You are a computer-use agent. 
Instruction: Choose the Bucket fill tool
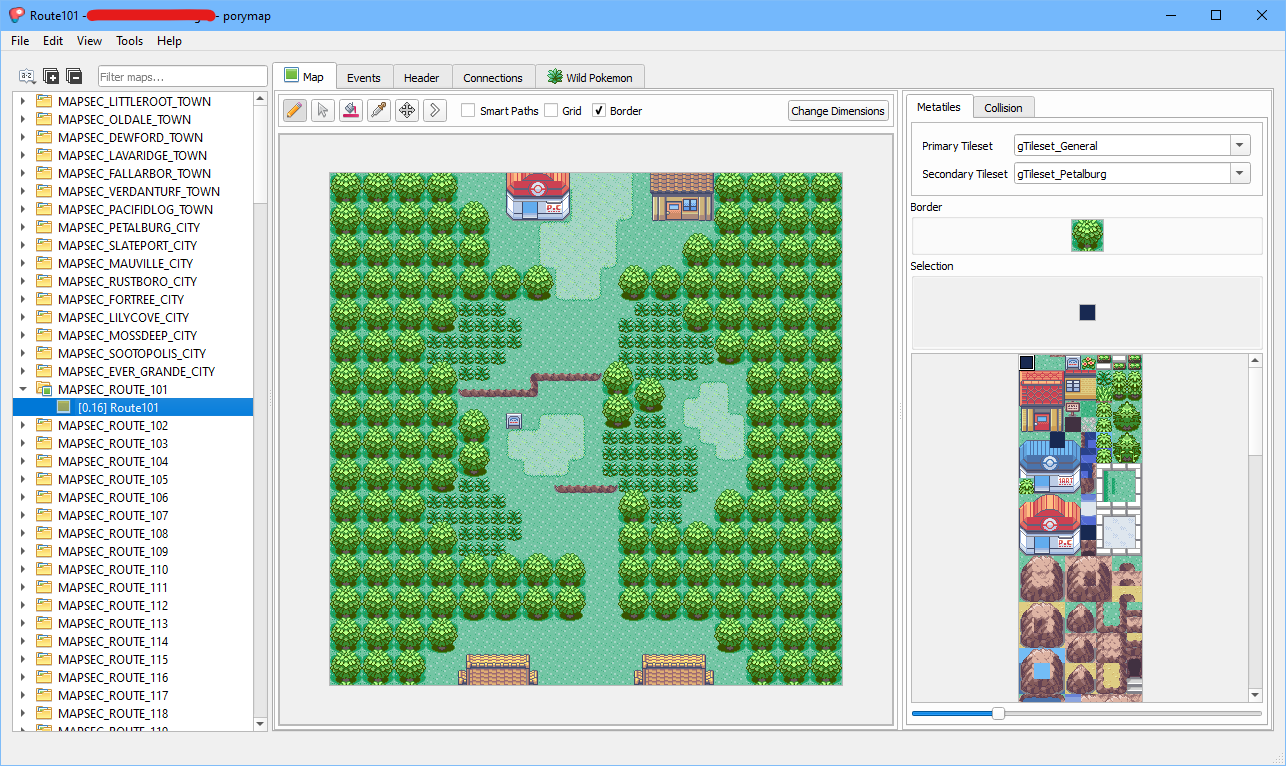pos(350,110)
